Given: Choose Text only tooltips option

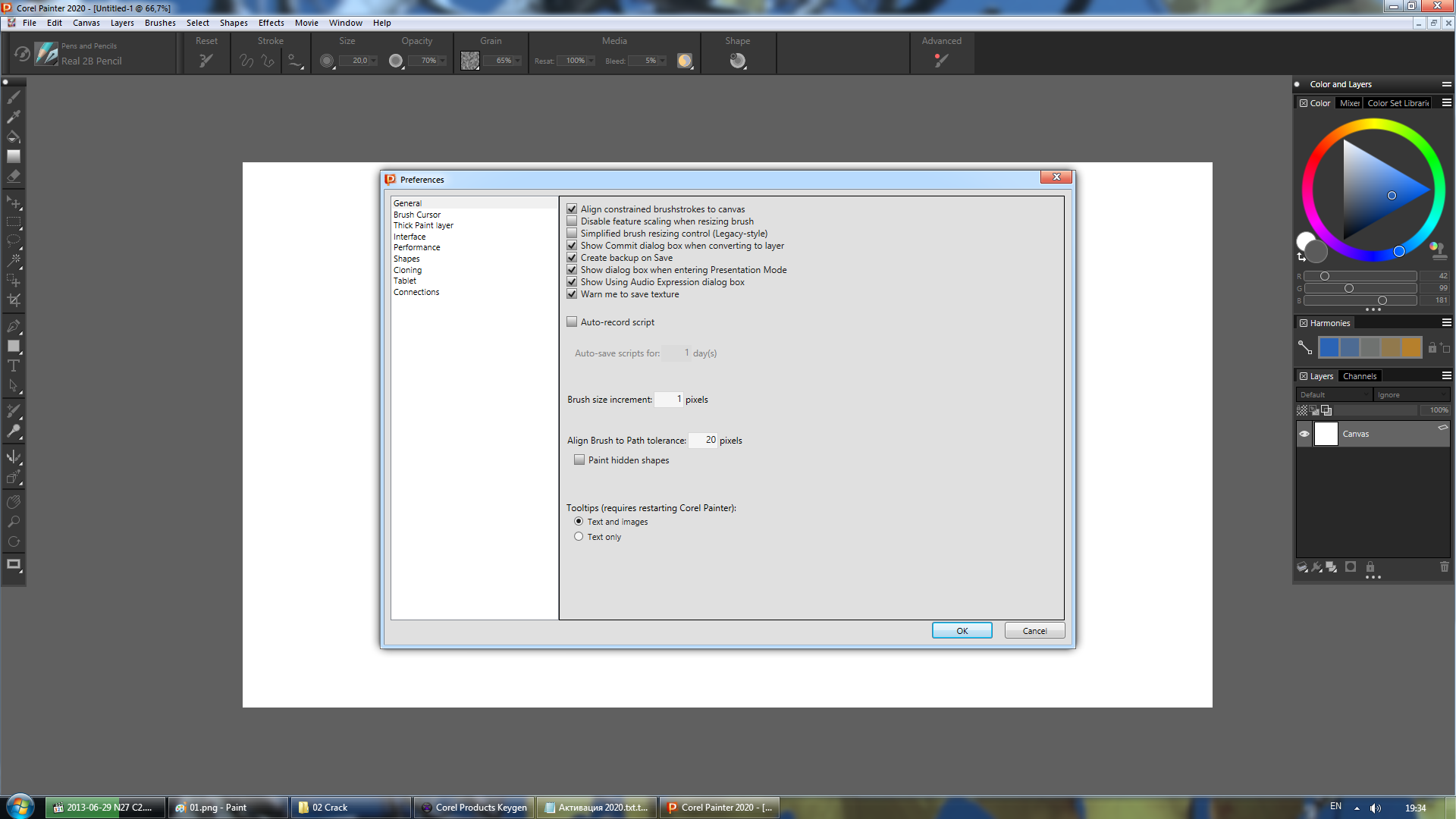Looking at the screenshot, I should click(579, 537).
